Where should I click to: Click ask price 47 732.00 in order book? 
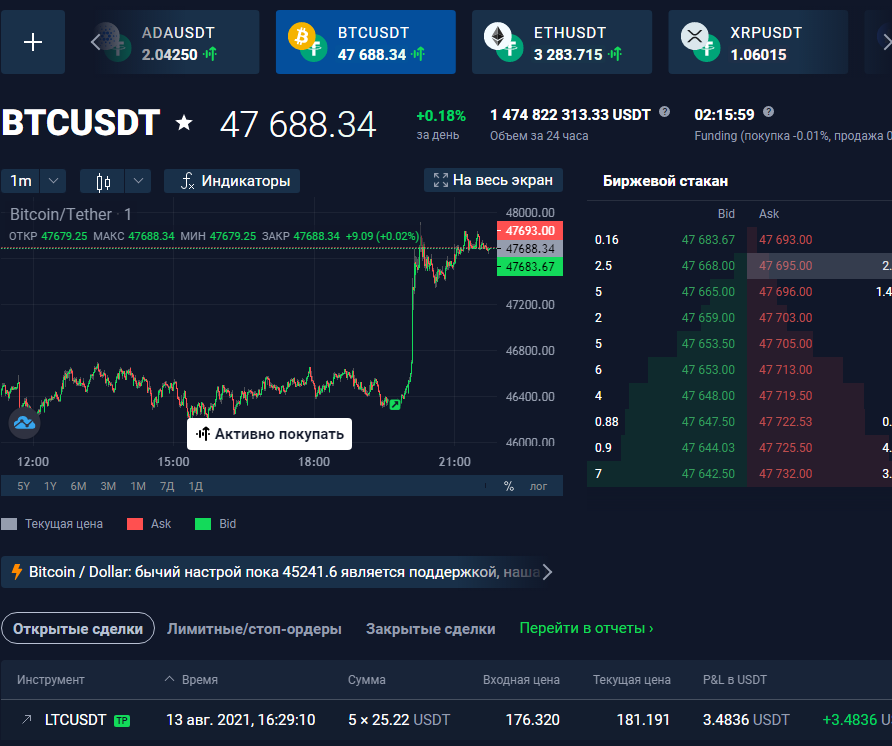tap(786, 473)
